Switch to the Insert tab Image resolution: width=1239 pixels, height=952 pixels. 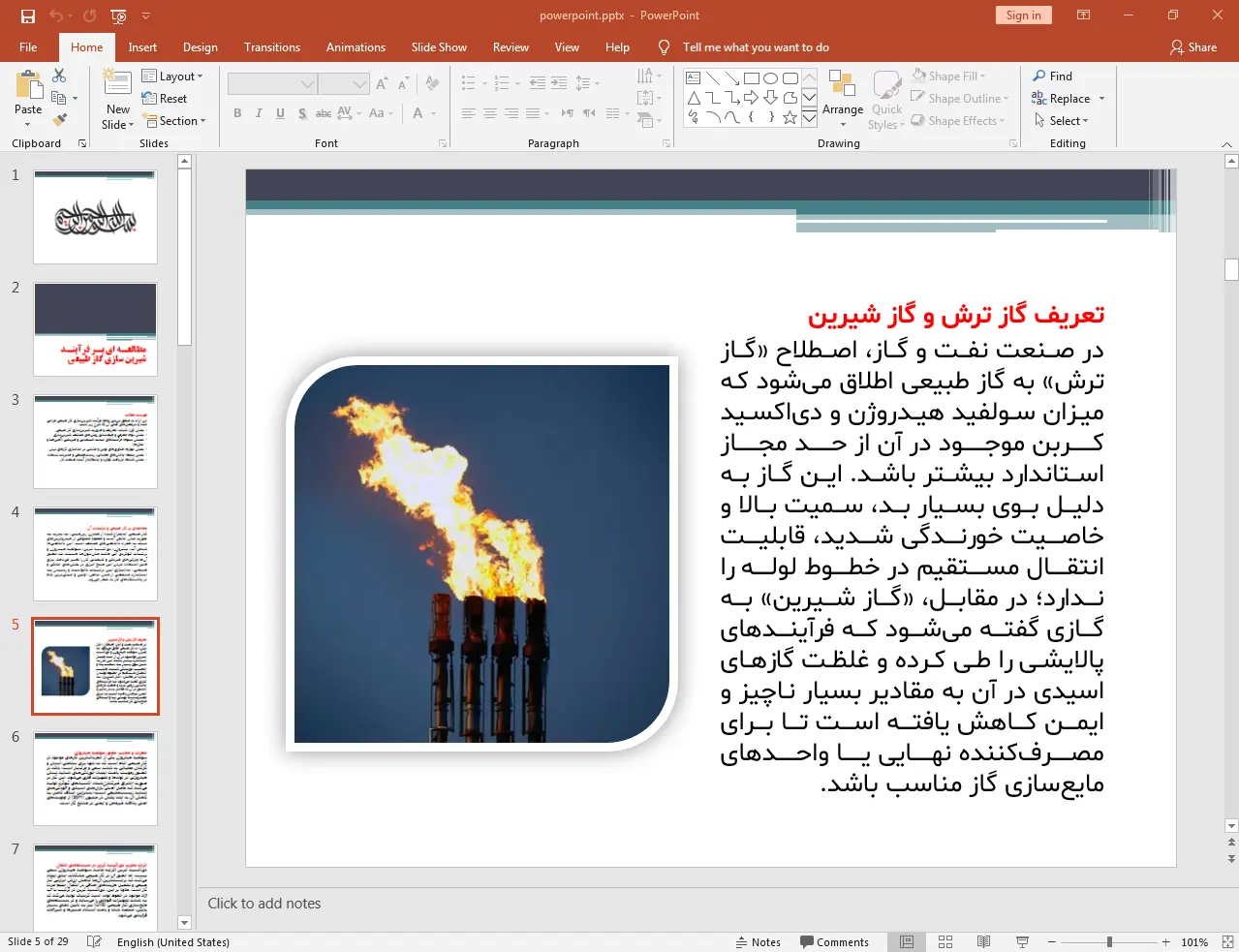(142, 47)
